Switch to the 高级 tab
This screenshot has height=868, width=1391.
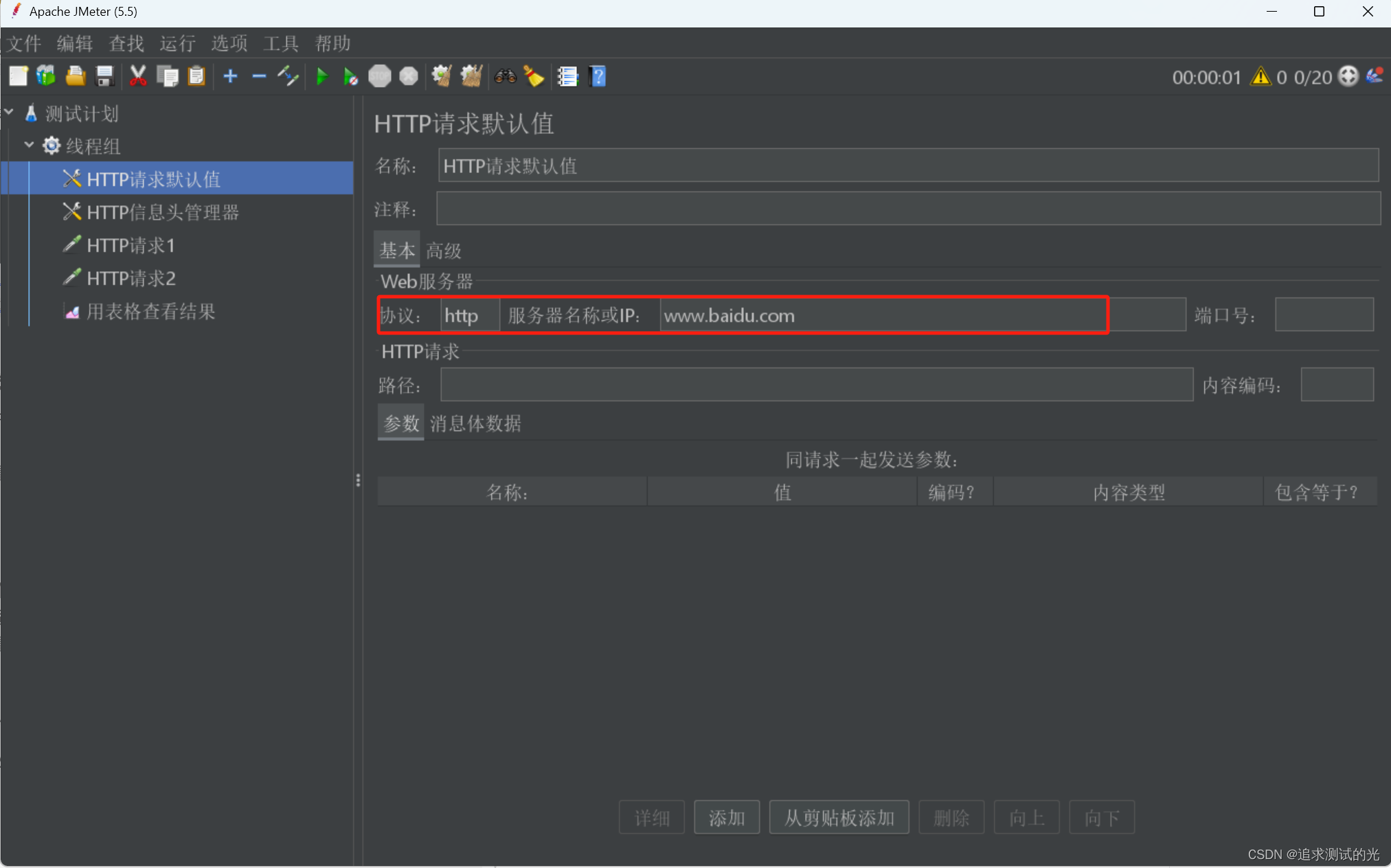pos(444,251)
